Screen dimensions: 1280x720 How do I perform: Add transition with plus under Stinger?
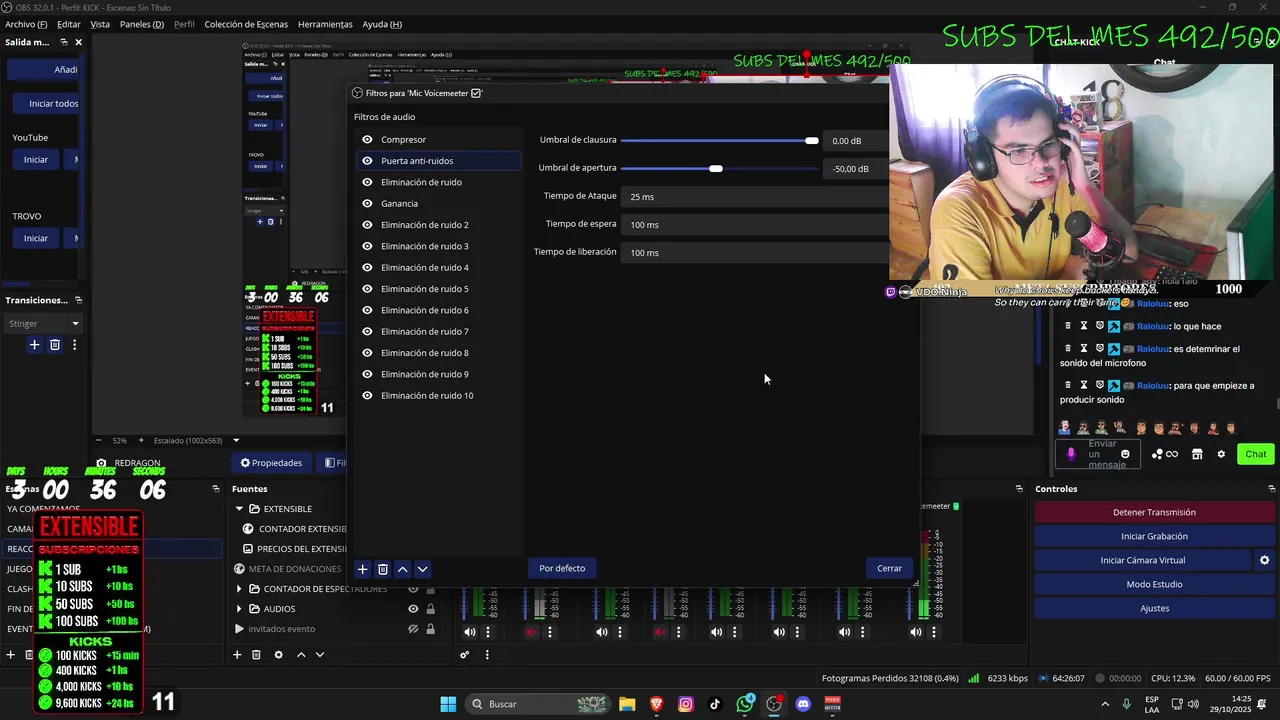(34, 345)
